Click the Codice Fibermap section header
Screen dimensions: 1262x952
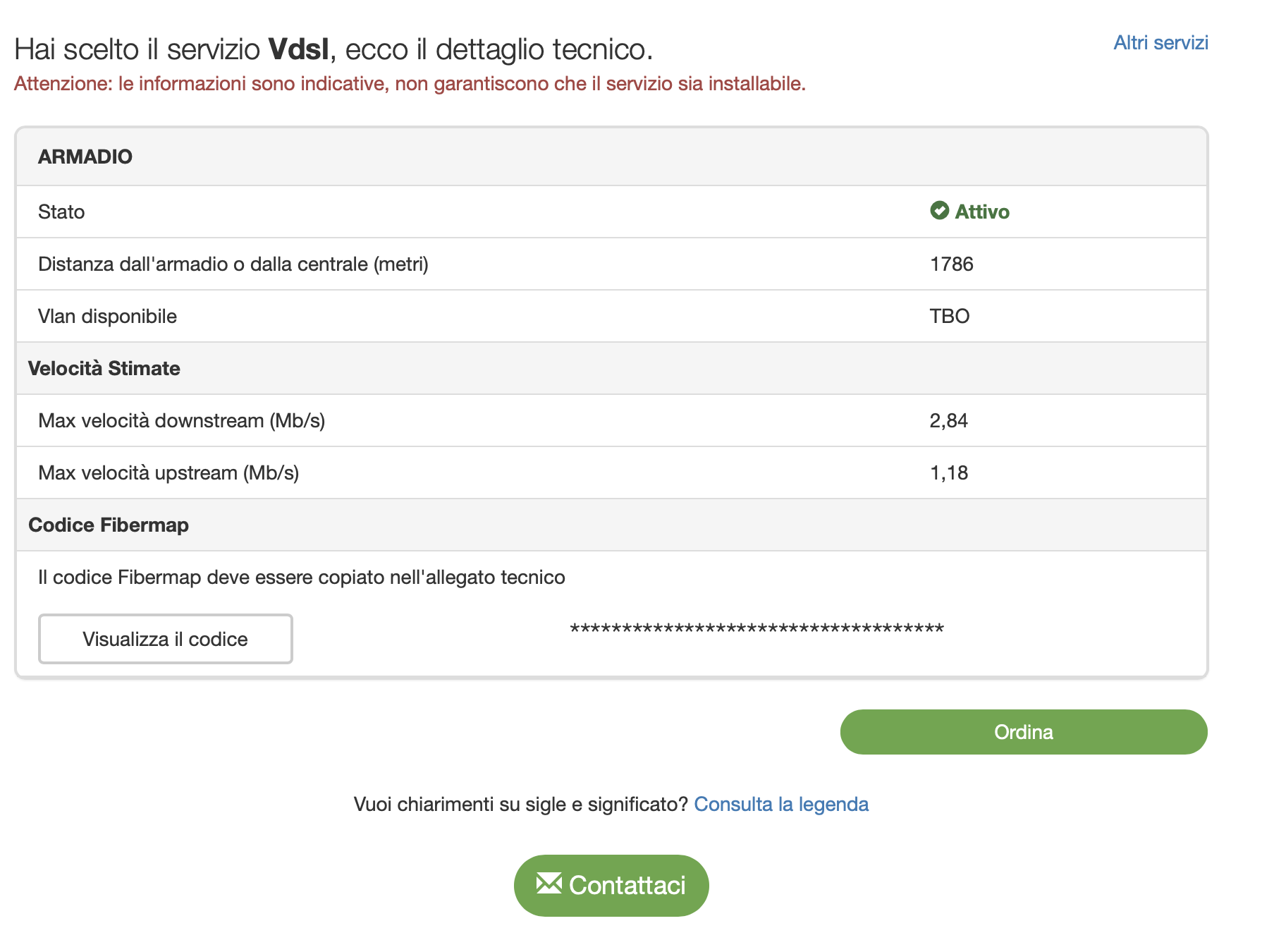tap(109, 525)
